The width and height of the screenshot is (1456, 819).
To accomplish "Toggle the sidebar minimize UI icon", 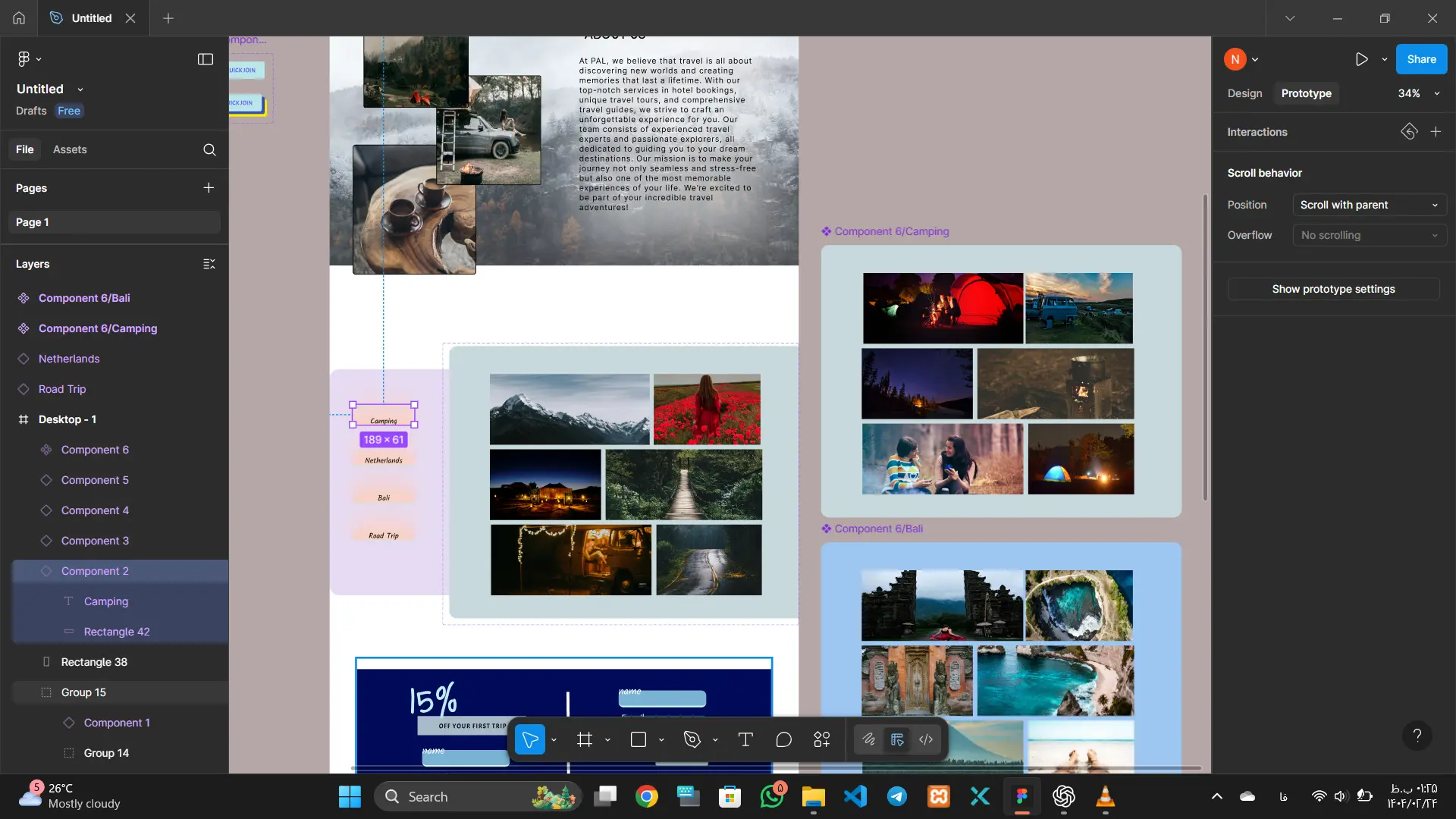I will click(206, 59).
